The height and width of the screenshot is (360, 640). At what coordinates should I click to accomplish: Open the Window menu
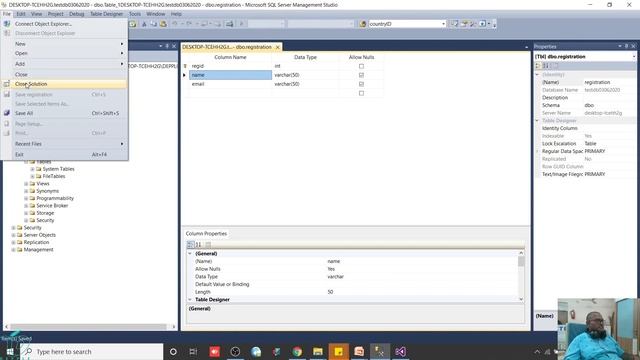click(x=156, y=14)
